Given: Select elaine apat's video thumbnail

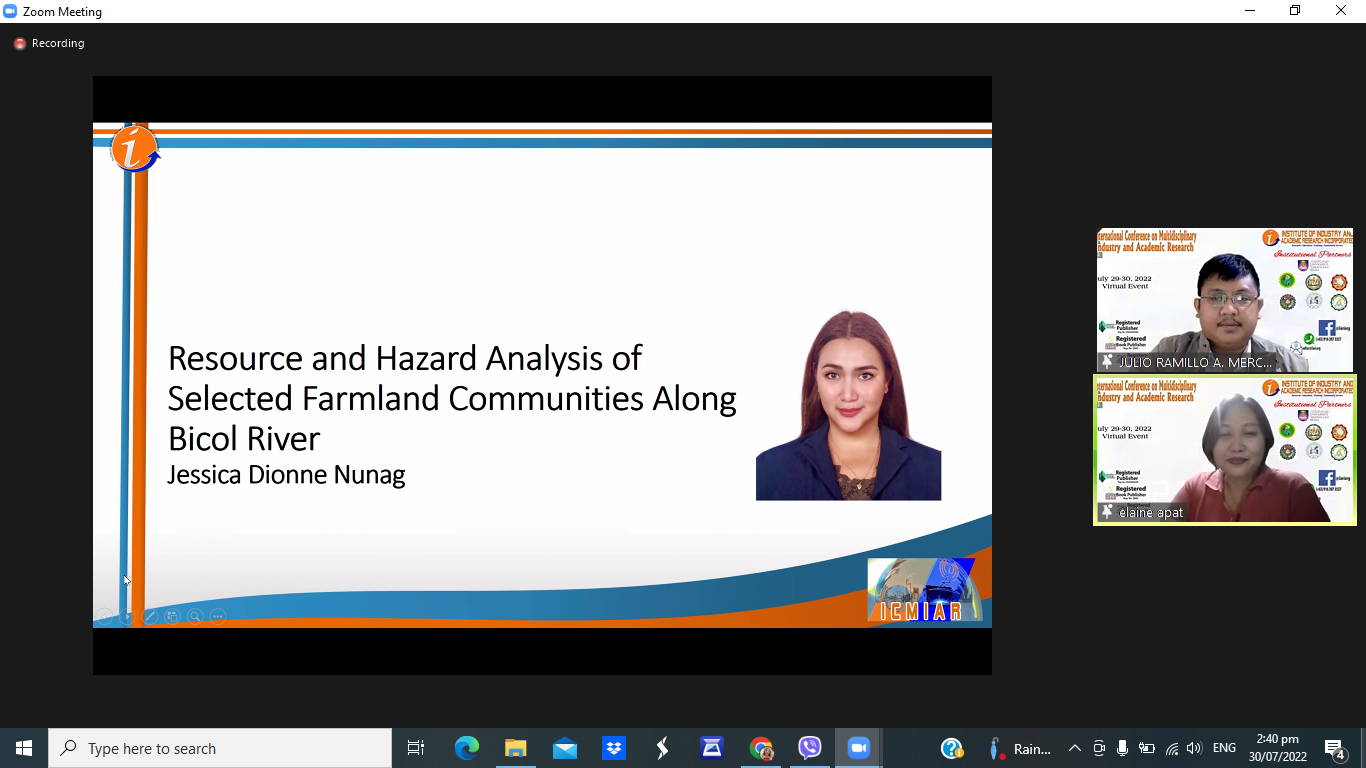Looking at the screenshot, I should click(1224, 449).
